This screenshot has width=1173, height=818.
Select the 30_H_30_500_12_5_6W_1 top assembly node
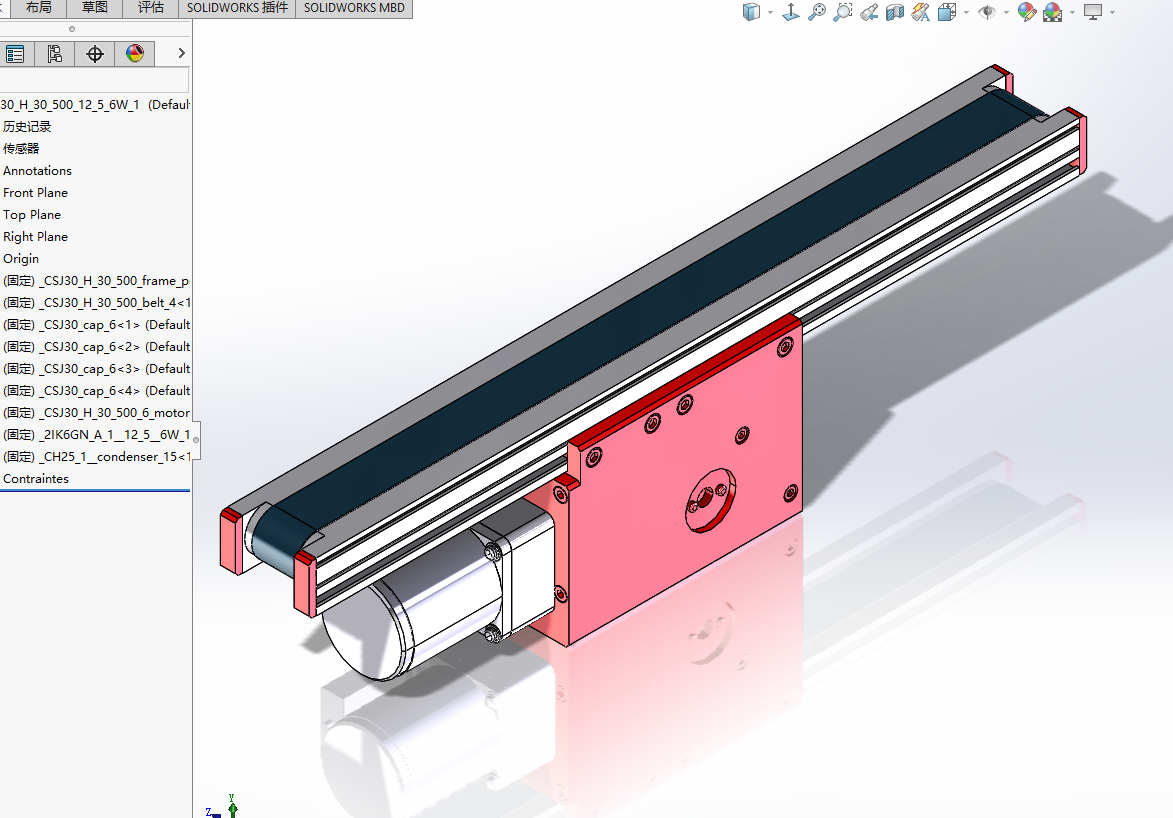coord(95,105)
